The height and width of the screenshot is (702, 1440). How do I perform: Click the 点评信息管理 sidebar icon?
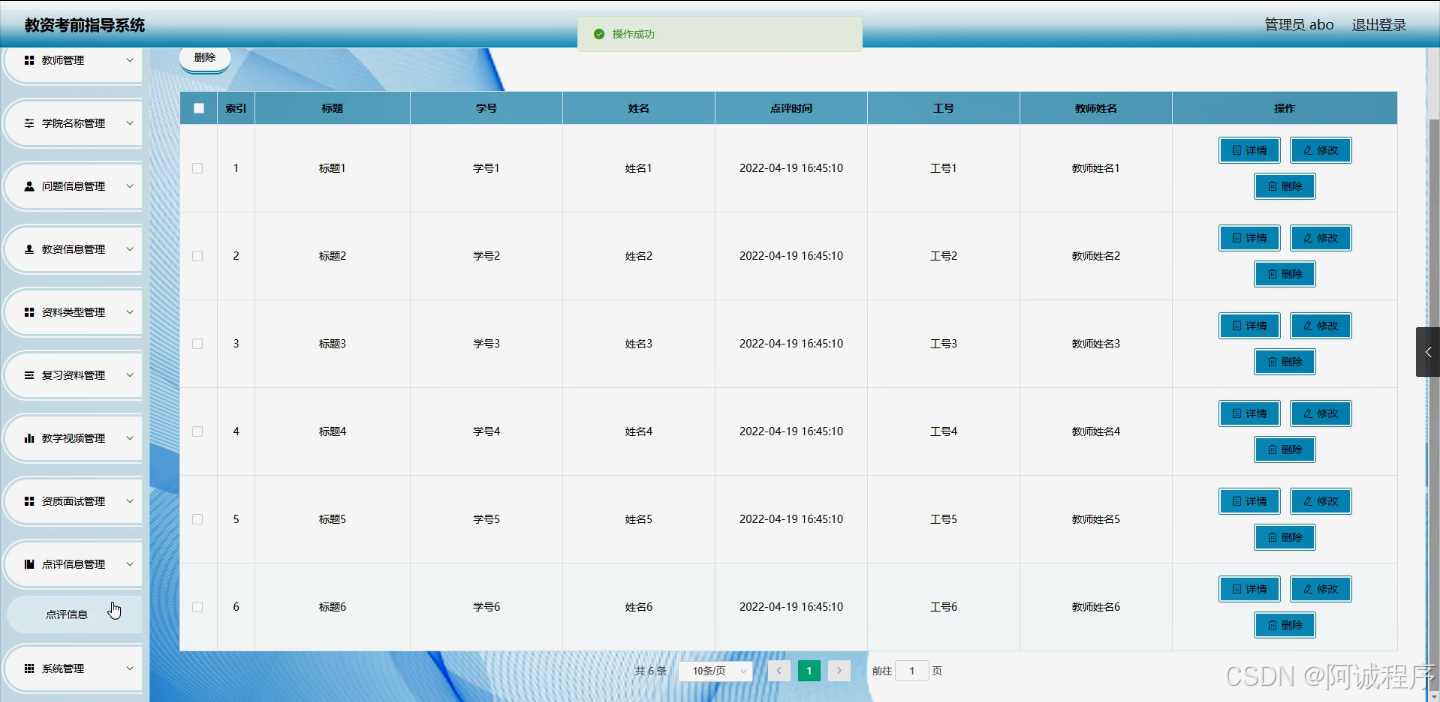pos(29,564)
